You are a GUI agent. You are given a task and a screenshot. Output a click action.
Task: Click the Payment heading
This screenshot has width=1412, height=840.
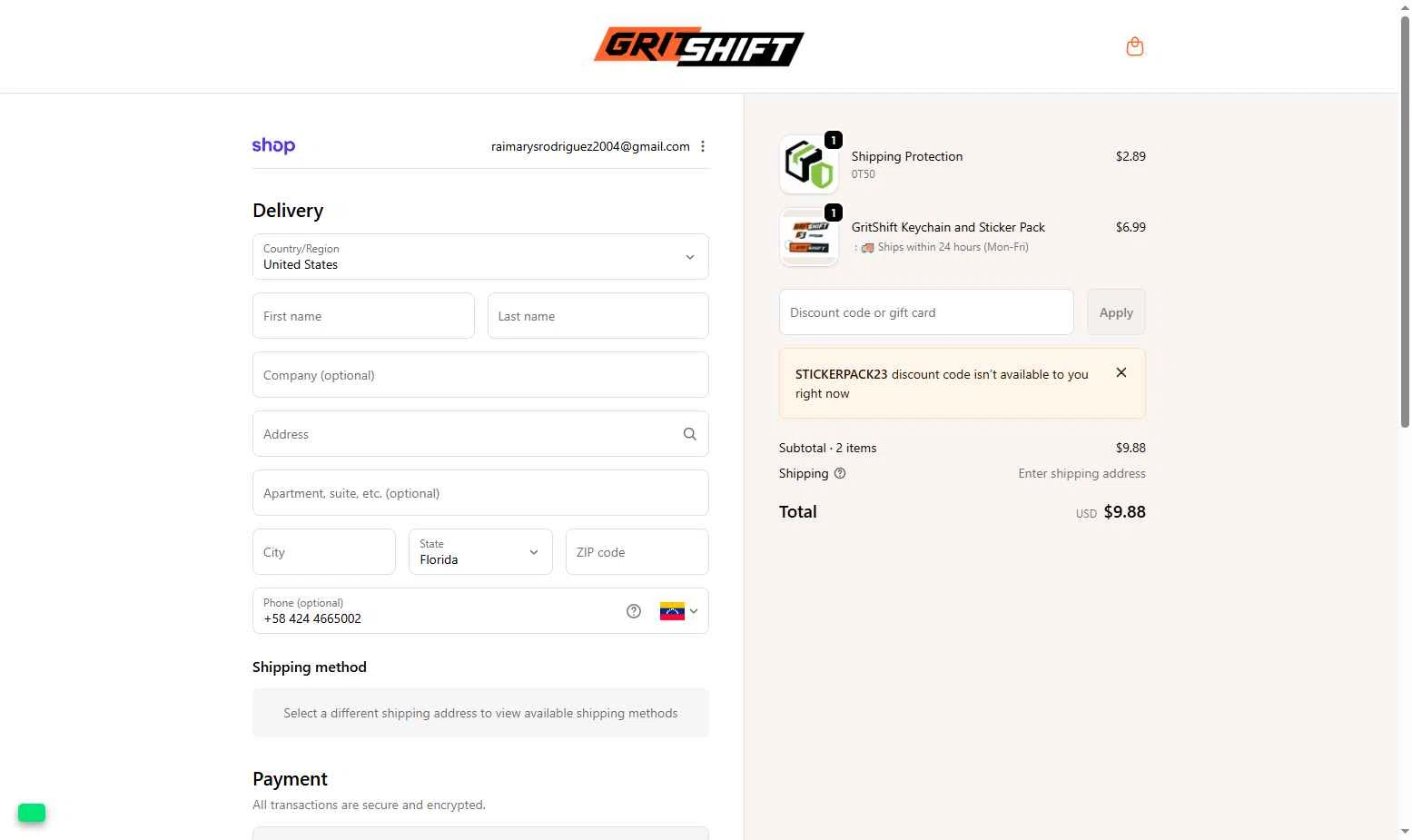[290, 779]
